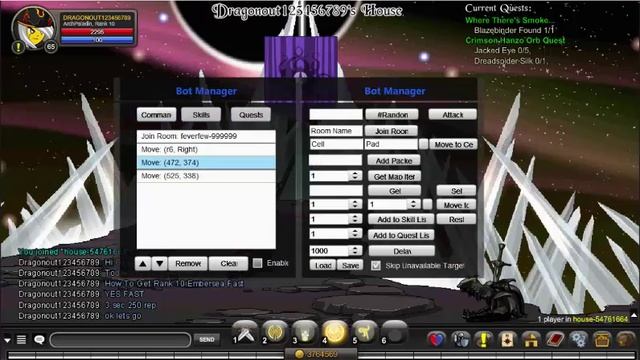
Task: Click the #Random button
Action: (392, 115)
